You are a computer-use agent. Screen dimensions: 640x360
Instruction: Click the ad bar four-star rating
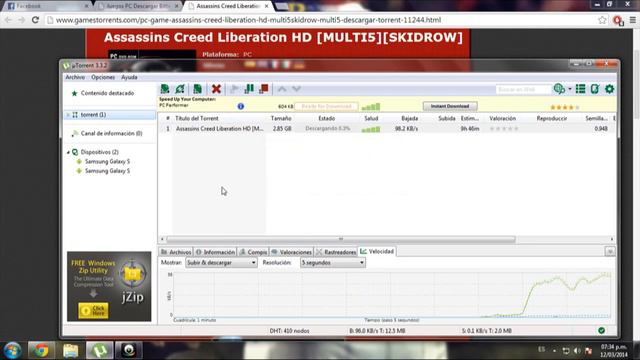[x=564, y=107]
